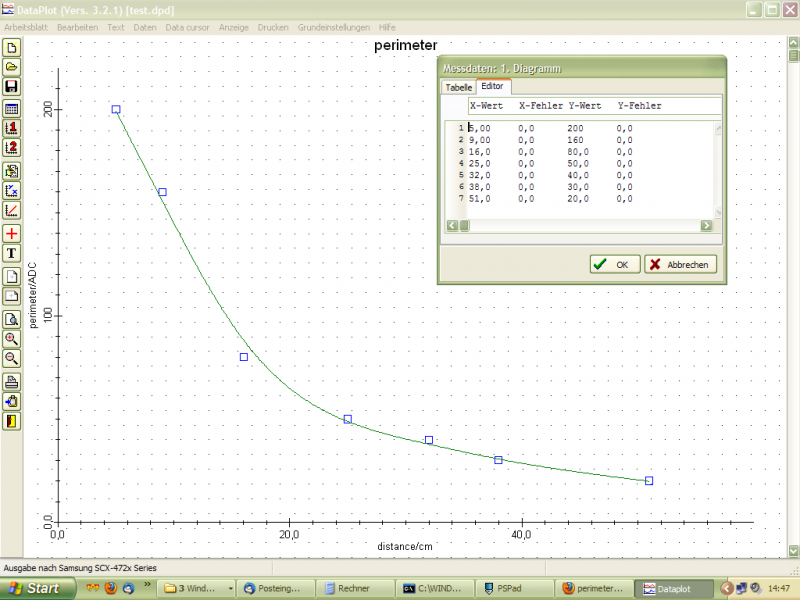
Task: Expand hidden system tray icons arrow
Action: pos(728,588)
